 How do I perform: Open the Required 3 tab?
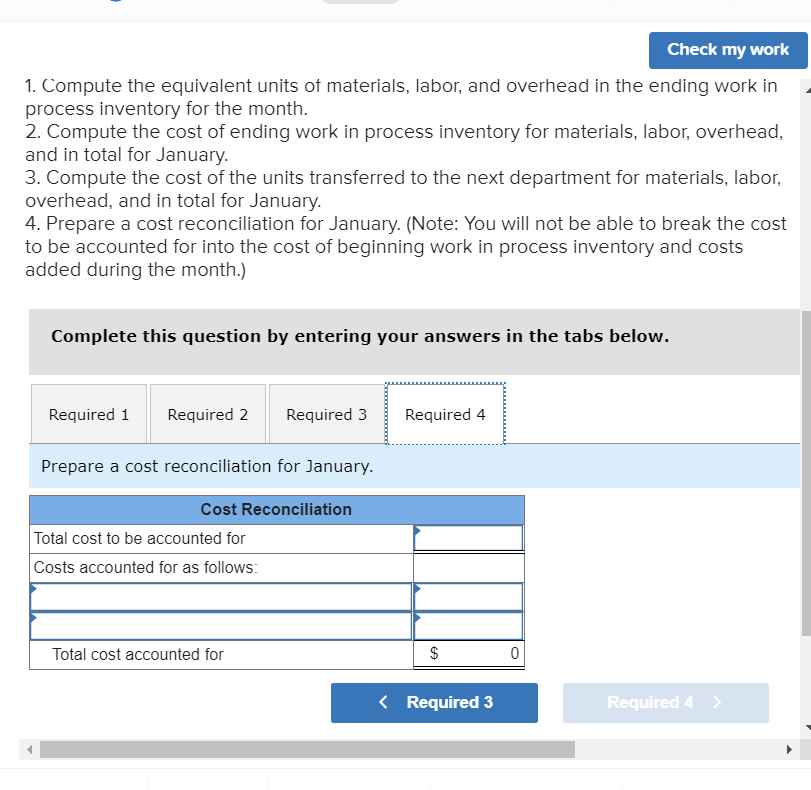pyautogui.click(x=326, y=413)
